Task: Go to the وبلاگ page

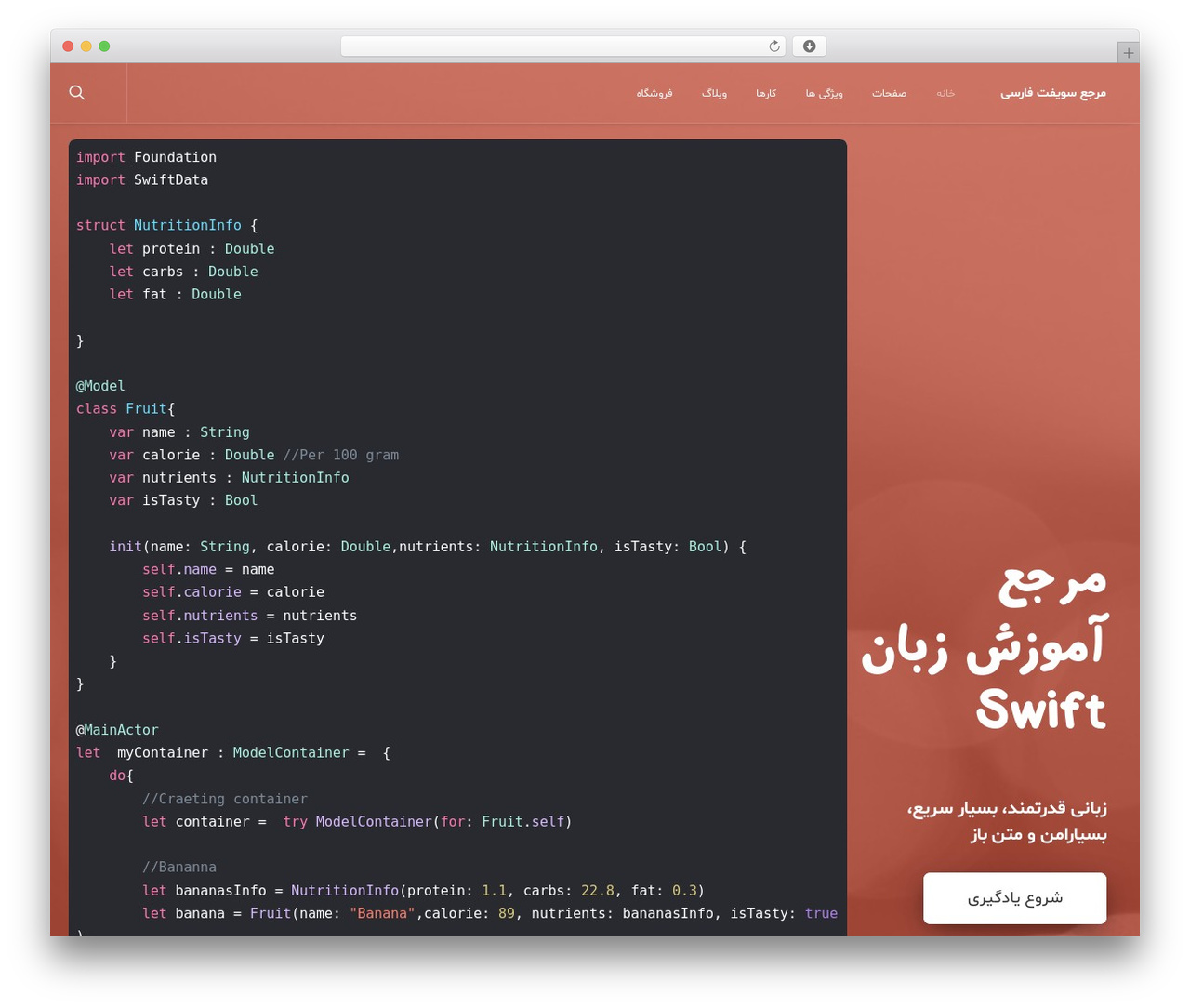Action: (714, 93)
